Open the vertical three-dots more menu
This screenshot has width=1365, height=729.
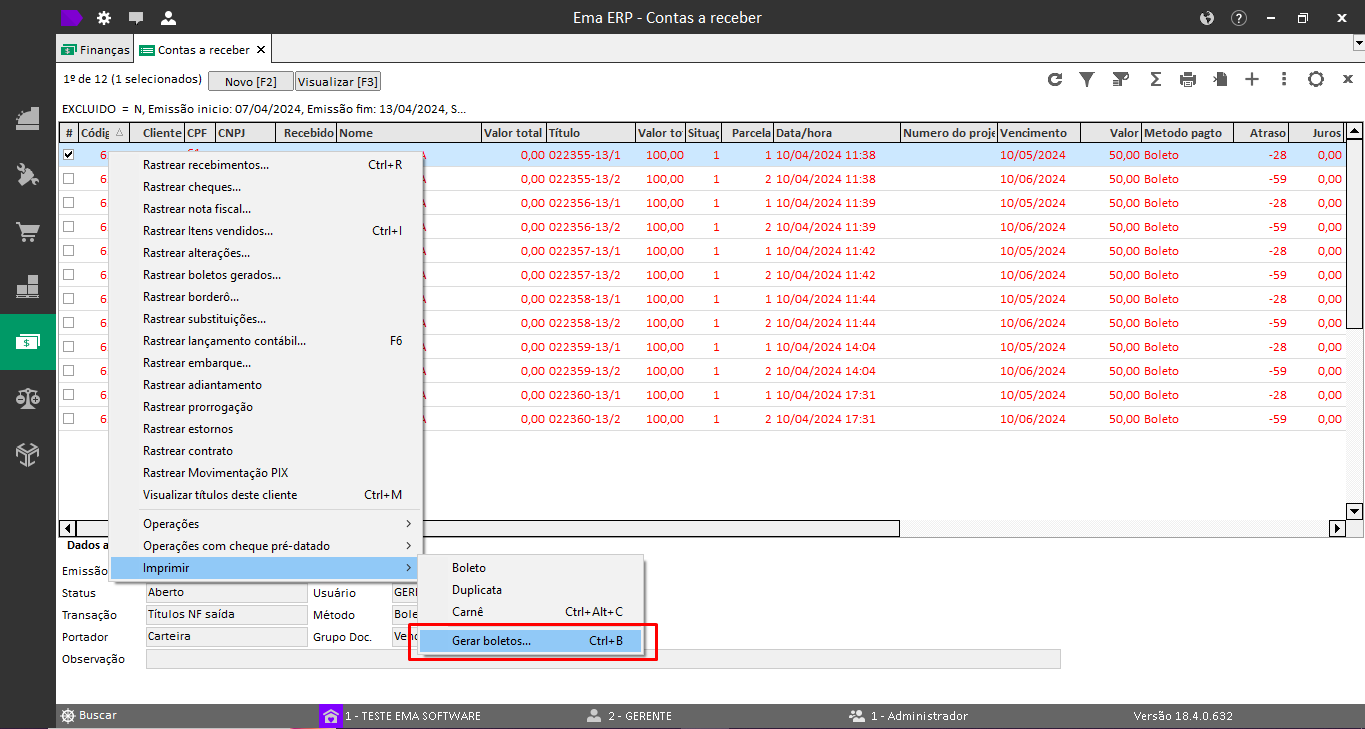(1284, 80)
